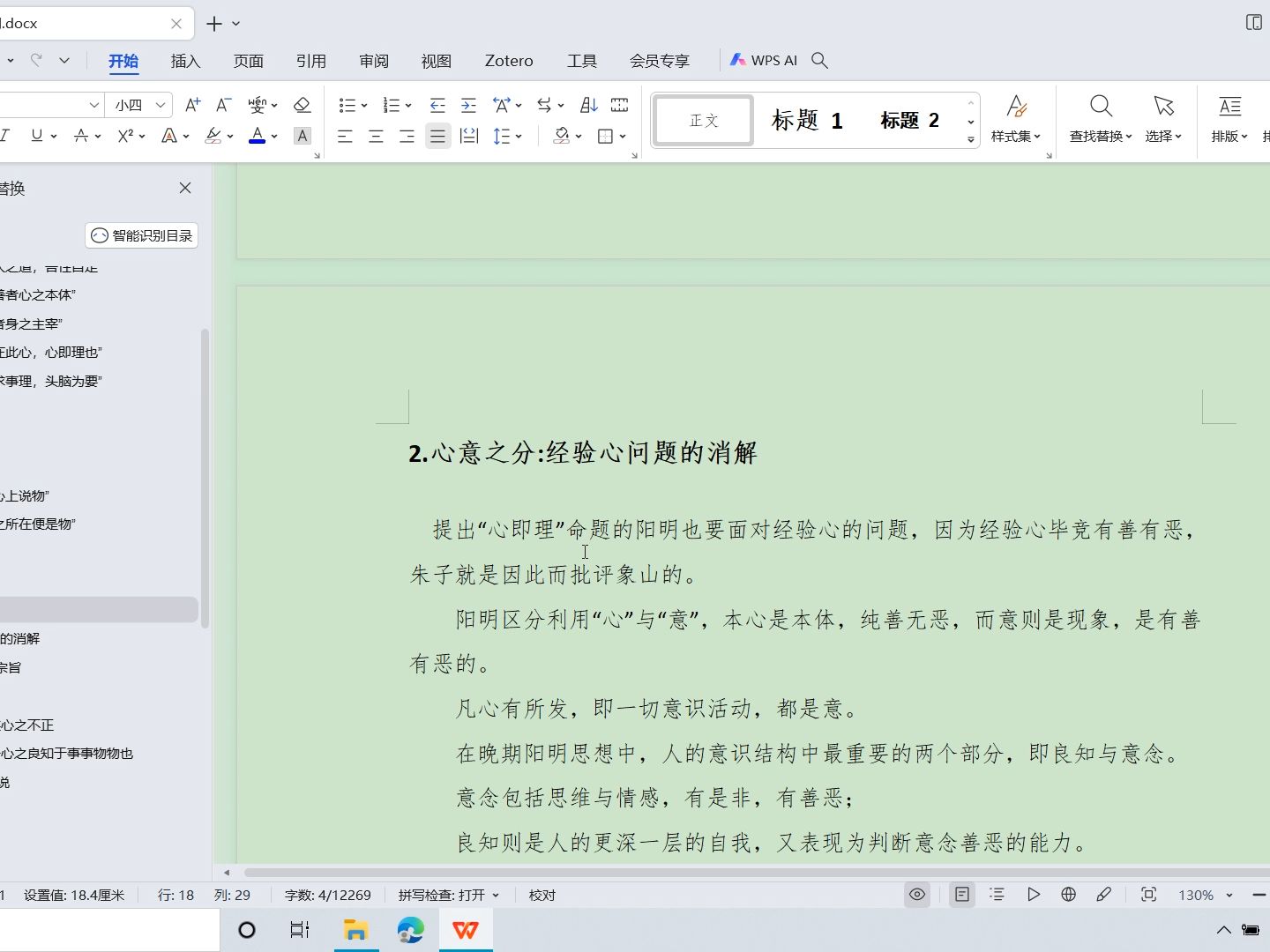Apply the highlight color pen

(x=213, y=136)
